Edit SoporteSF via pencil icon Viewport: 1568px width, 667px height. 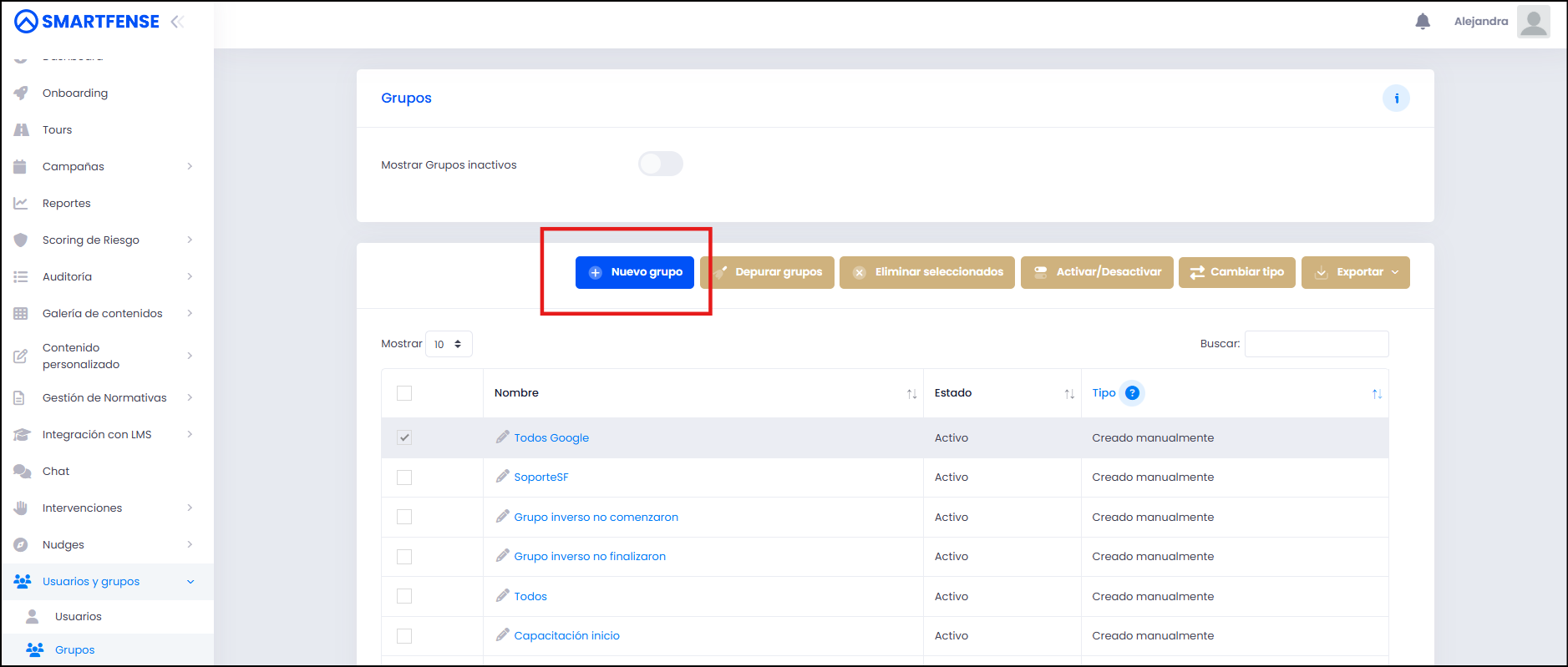502,476
